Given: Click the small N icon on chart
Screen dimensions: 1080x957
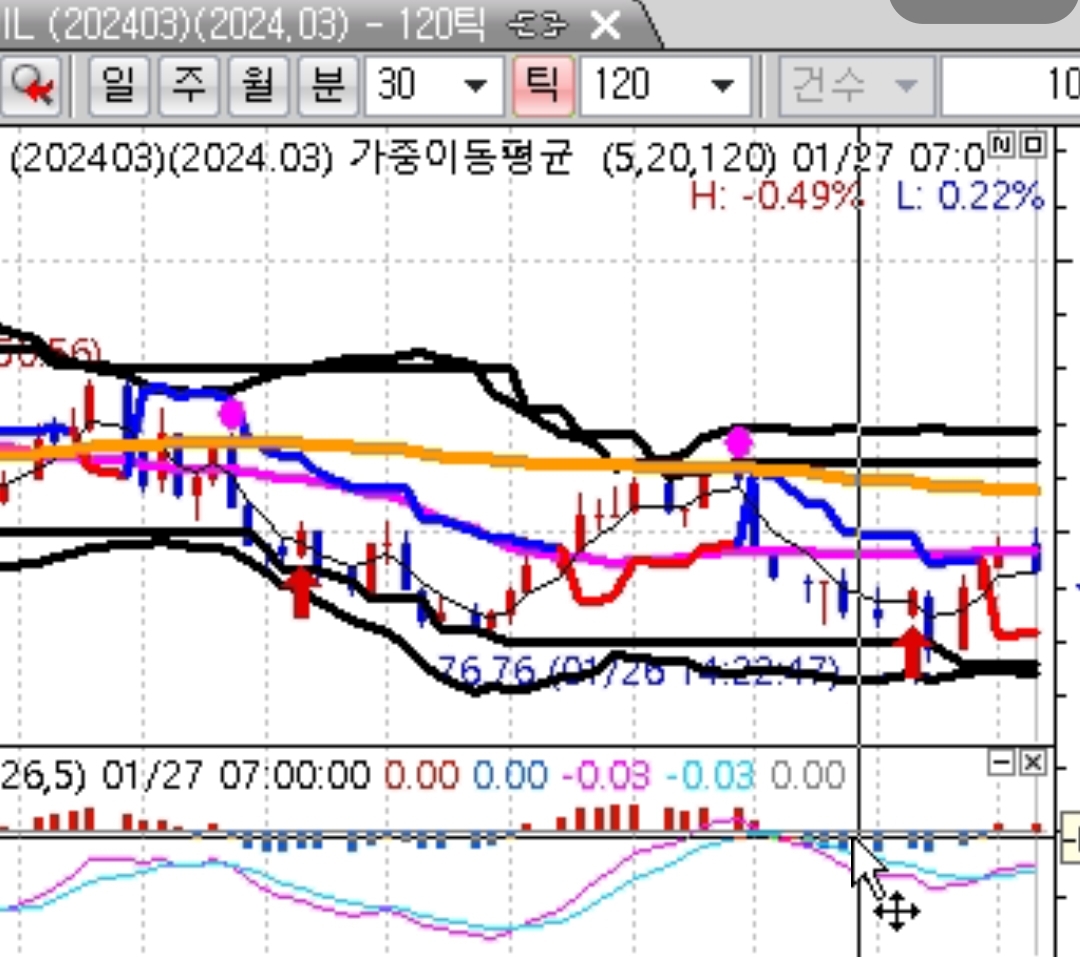Looking at the screenshot, I should point(1002,146).
